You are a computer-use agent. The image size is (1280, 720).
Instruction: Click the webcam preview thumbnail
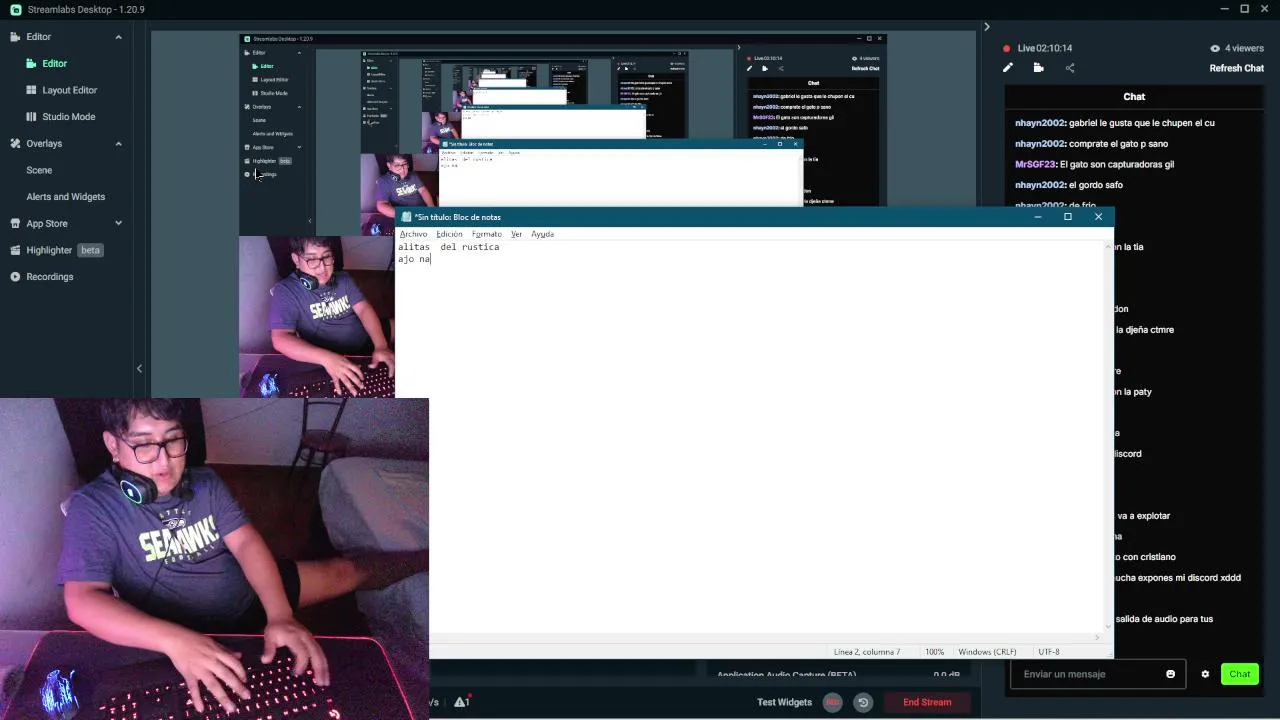(214, 558)
